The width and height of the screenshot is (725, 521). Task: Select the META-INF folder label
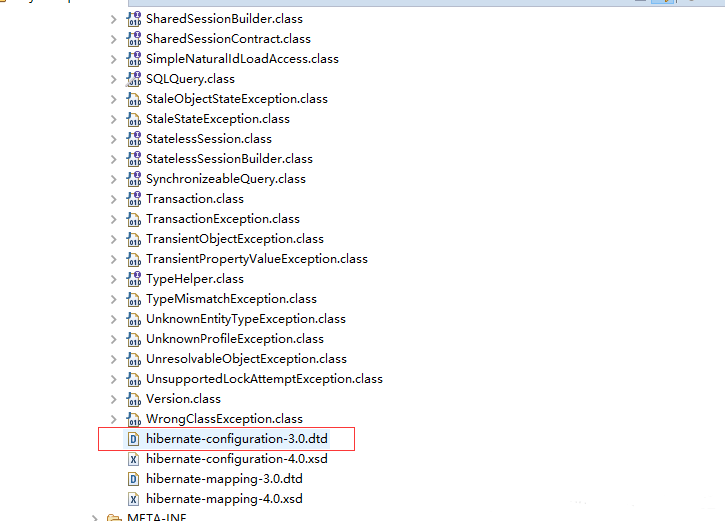click(157, 517)
